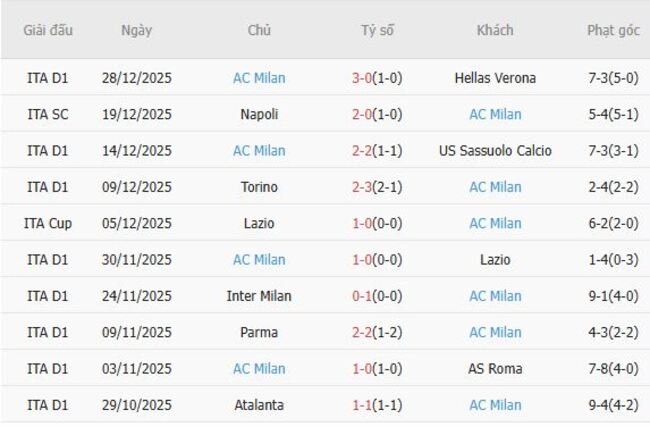The width and height of the screenshot is (650, 427).
Task: Select the ITA SC league label
Action: [x=48, y=114]
